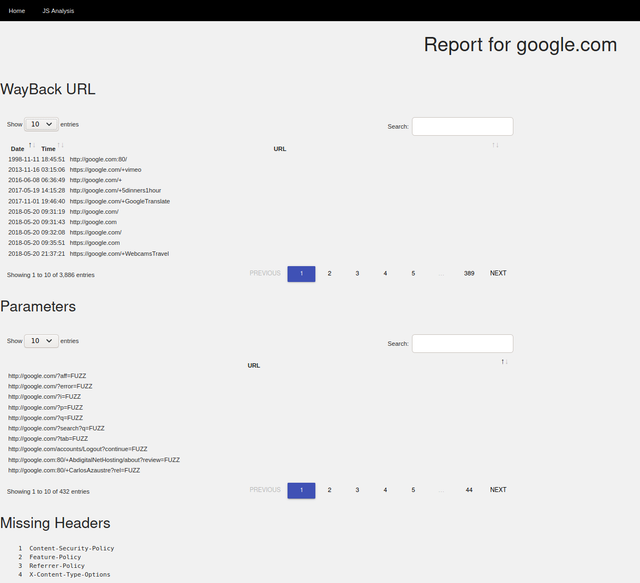Click http://google.com/?error=FUZZ parameter row

50,386
